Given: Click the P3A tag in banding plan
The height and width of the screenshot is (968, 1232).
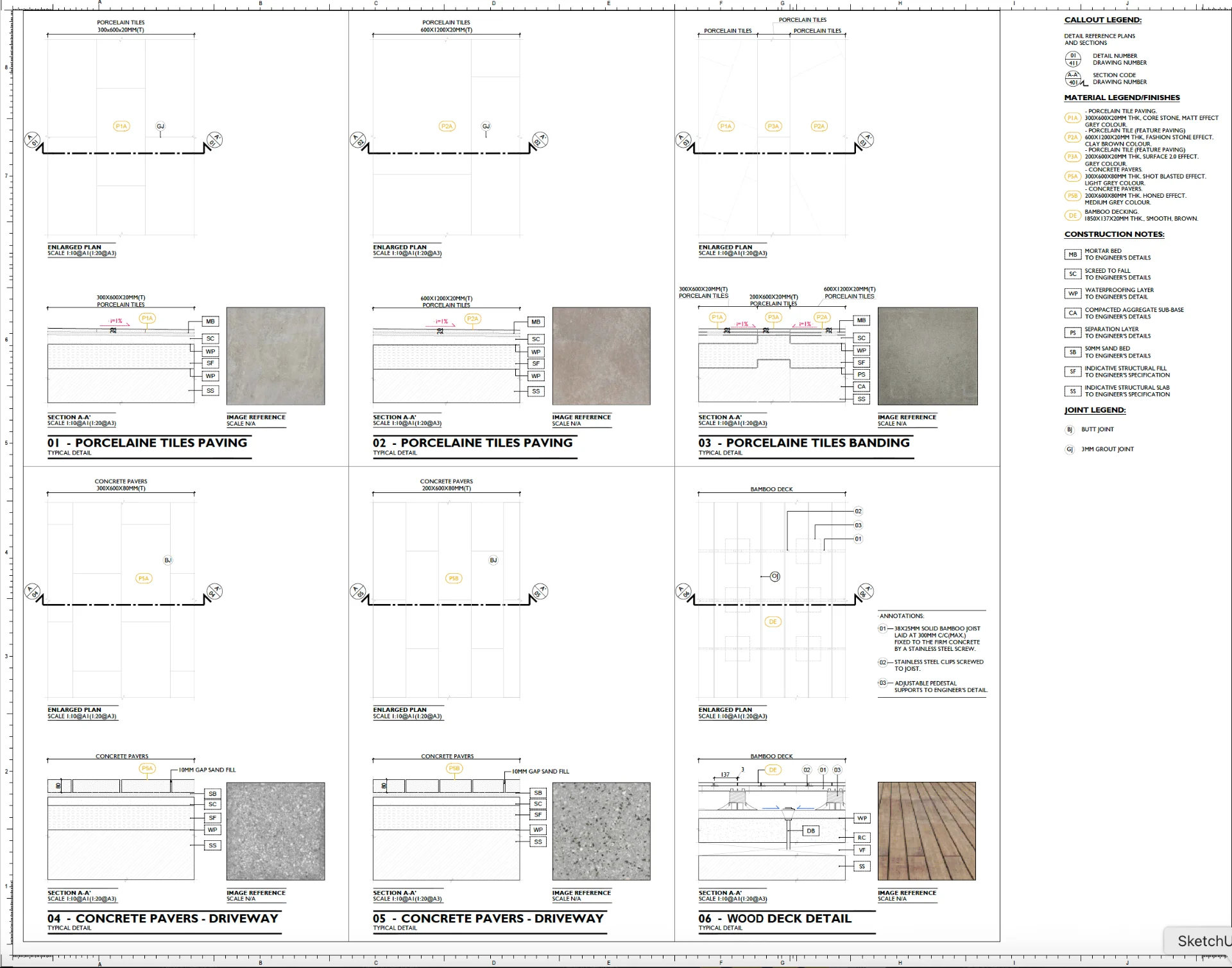Looking at the screenshot, I should pos(773,126).
